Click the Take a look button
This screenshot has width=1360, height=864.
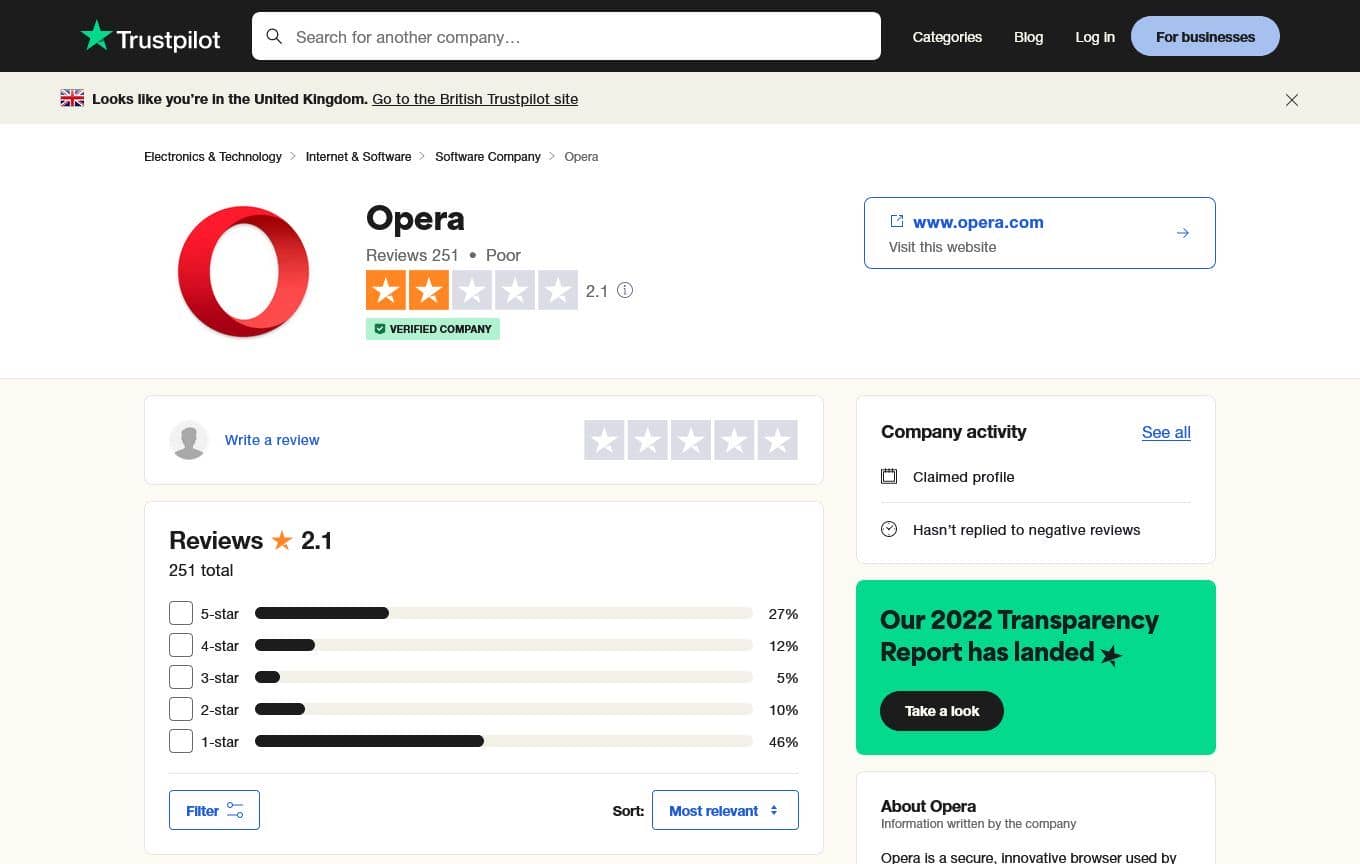942,711
